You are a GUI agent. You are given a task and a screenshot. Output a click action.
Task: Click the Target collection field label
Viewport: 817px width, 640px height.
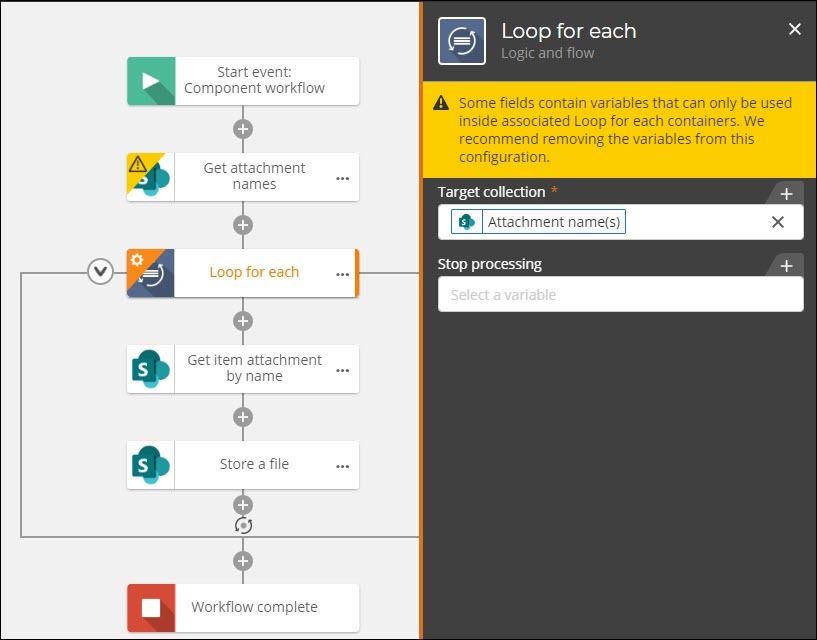491,192
